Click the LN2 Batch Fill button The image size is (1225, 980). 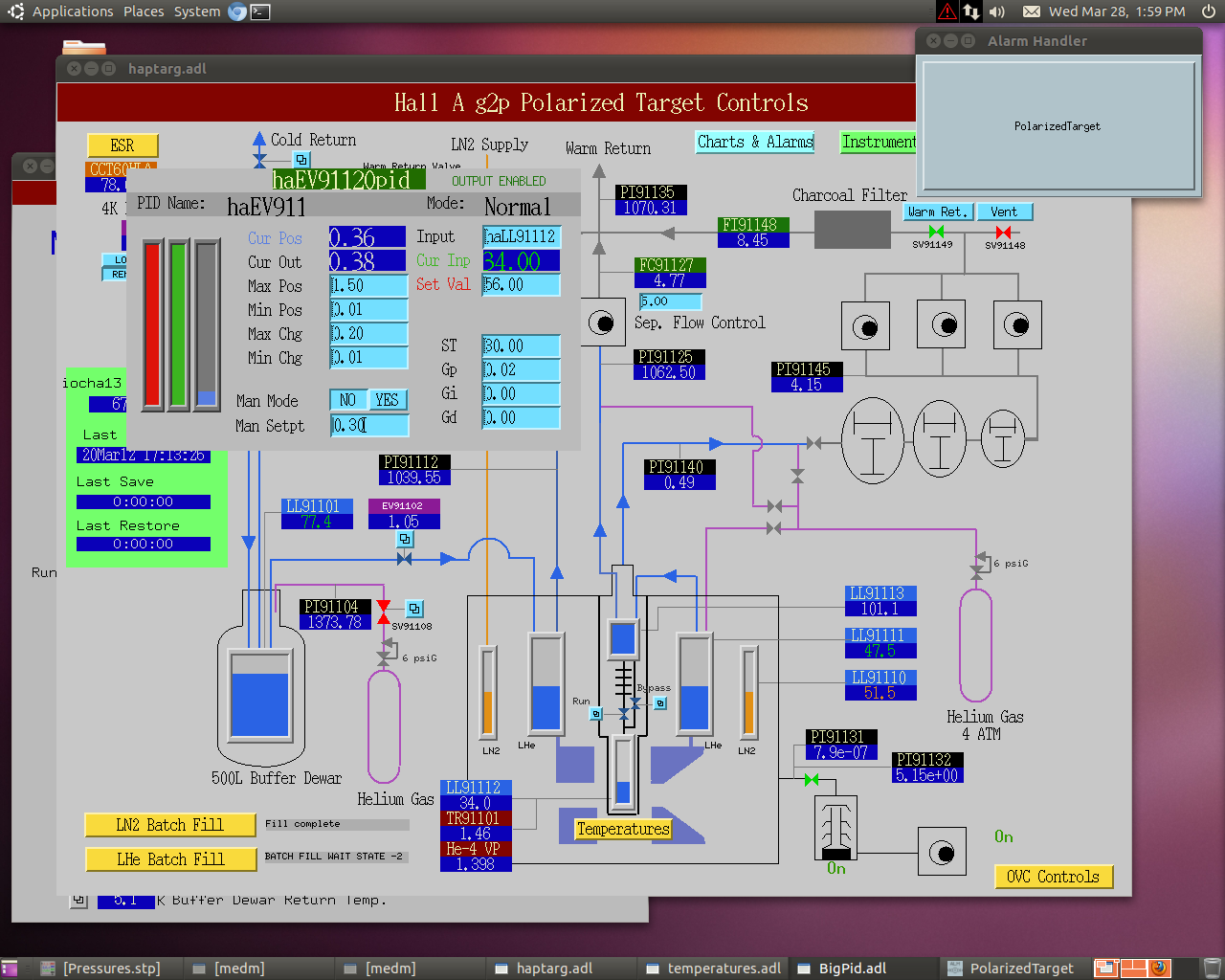tap(170, 825)
